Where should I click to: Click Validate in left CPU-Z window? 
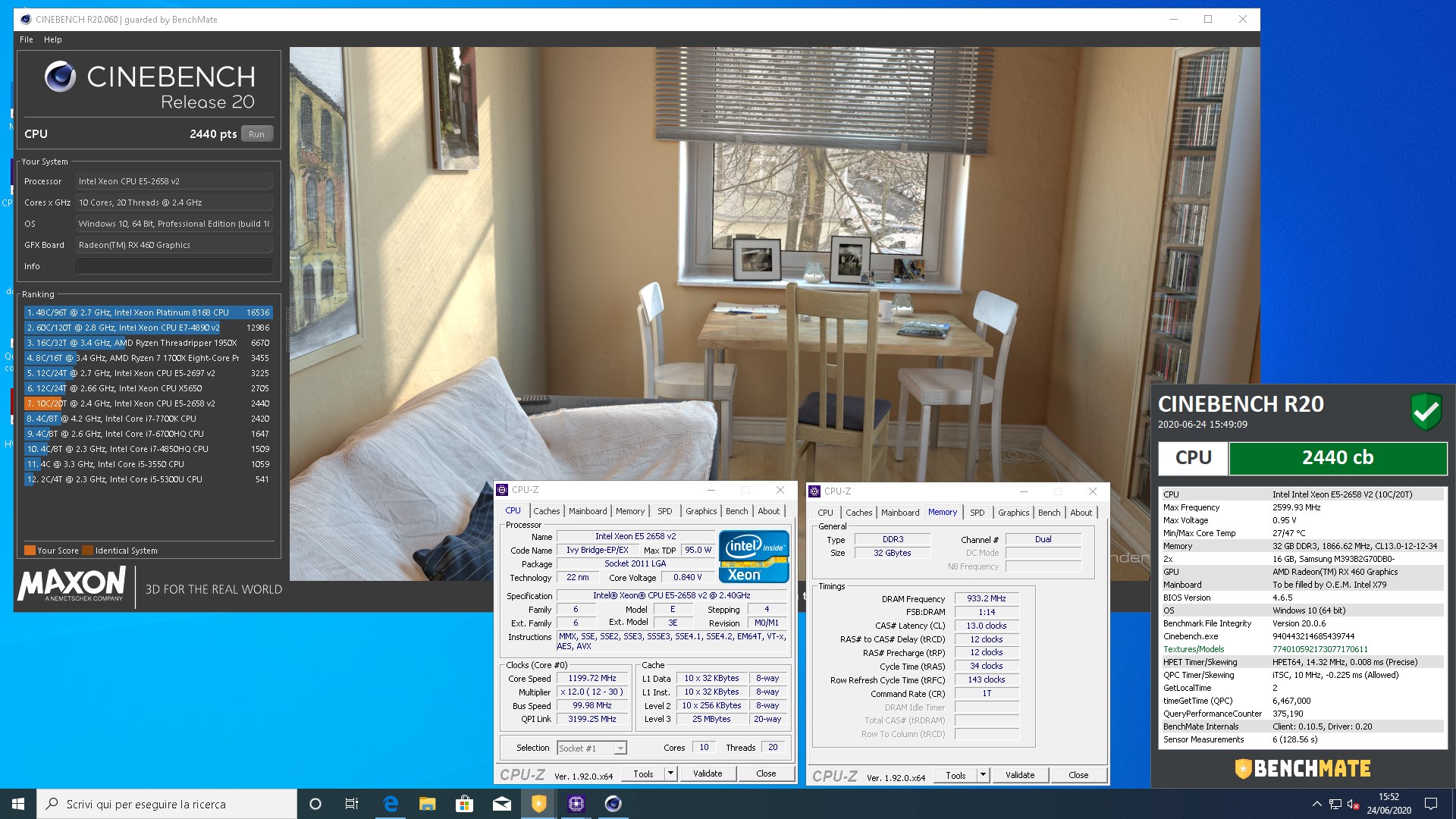pos(708,773)
